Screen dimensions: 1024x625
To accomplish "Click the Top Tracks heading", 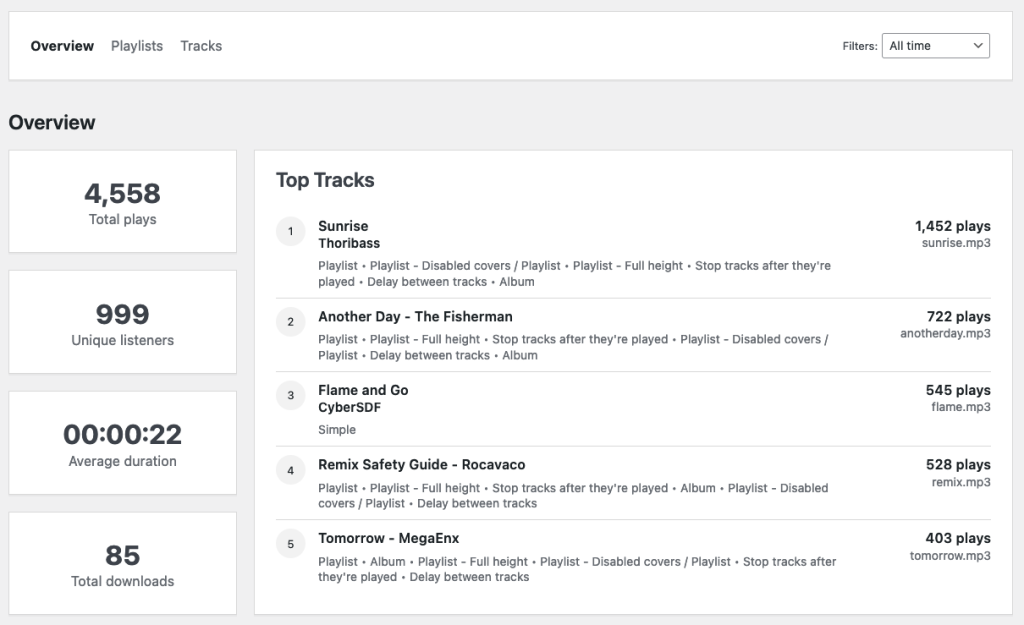I will 325,180.
